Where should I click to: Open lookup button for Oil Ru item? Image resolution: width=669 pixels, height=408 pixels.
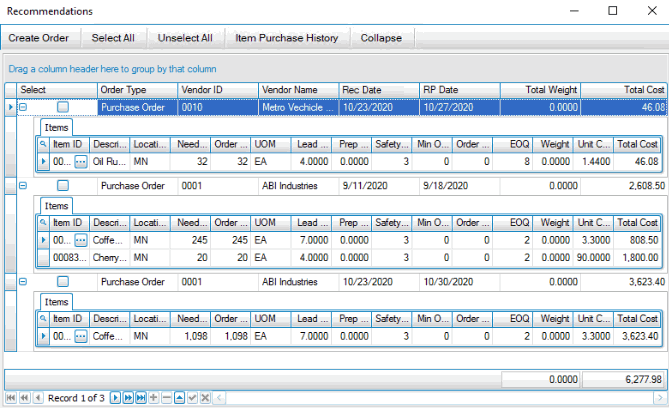(81, 162)
